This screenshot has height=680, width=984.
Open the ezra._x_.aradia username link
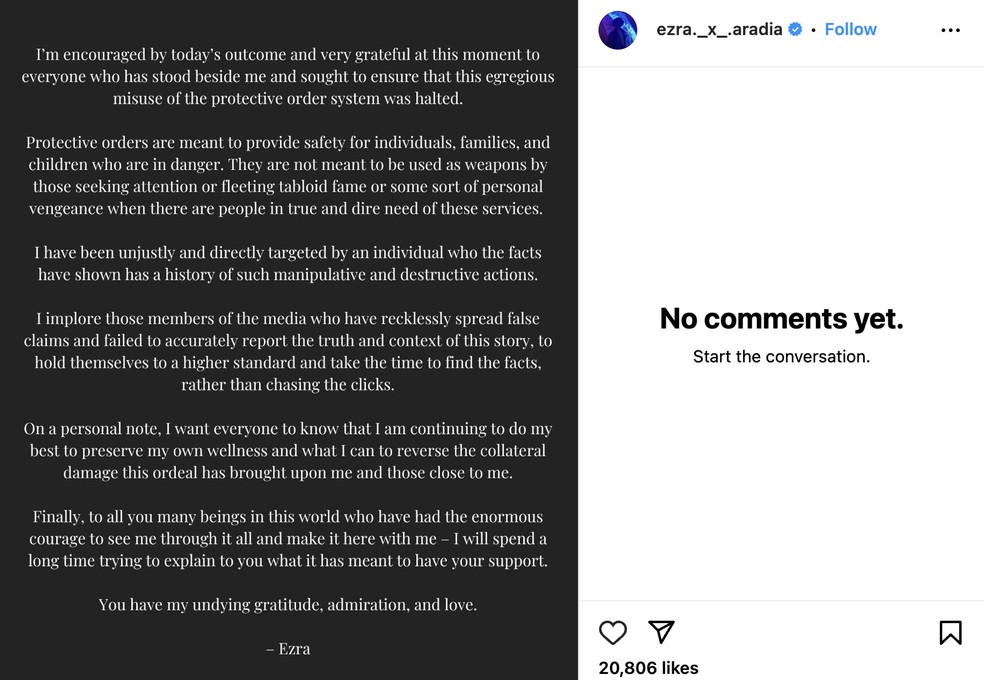click(x=720, y=30)
